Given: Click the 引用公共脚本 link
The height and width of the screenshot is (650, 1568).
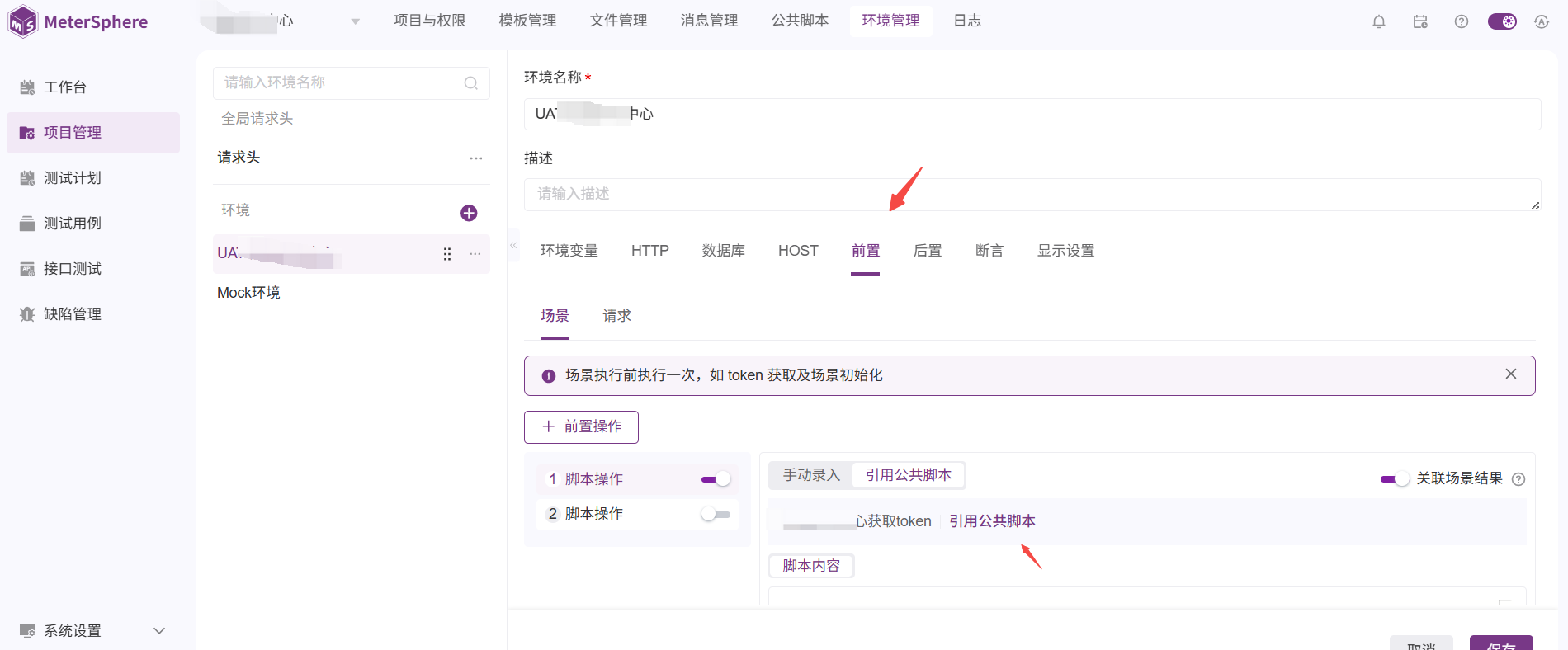Looking at the screenshot, I should (991, 521).
